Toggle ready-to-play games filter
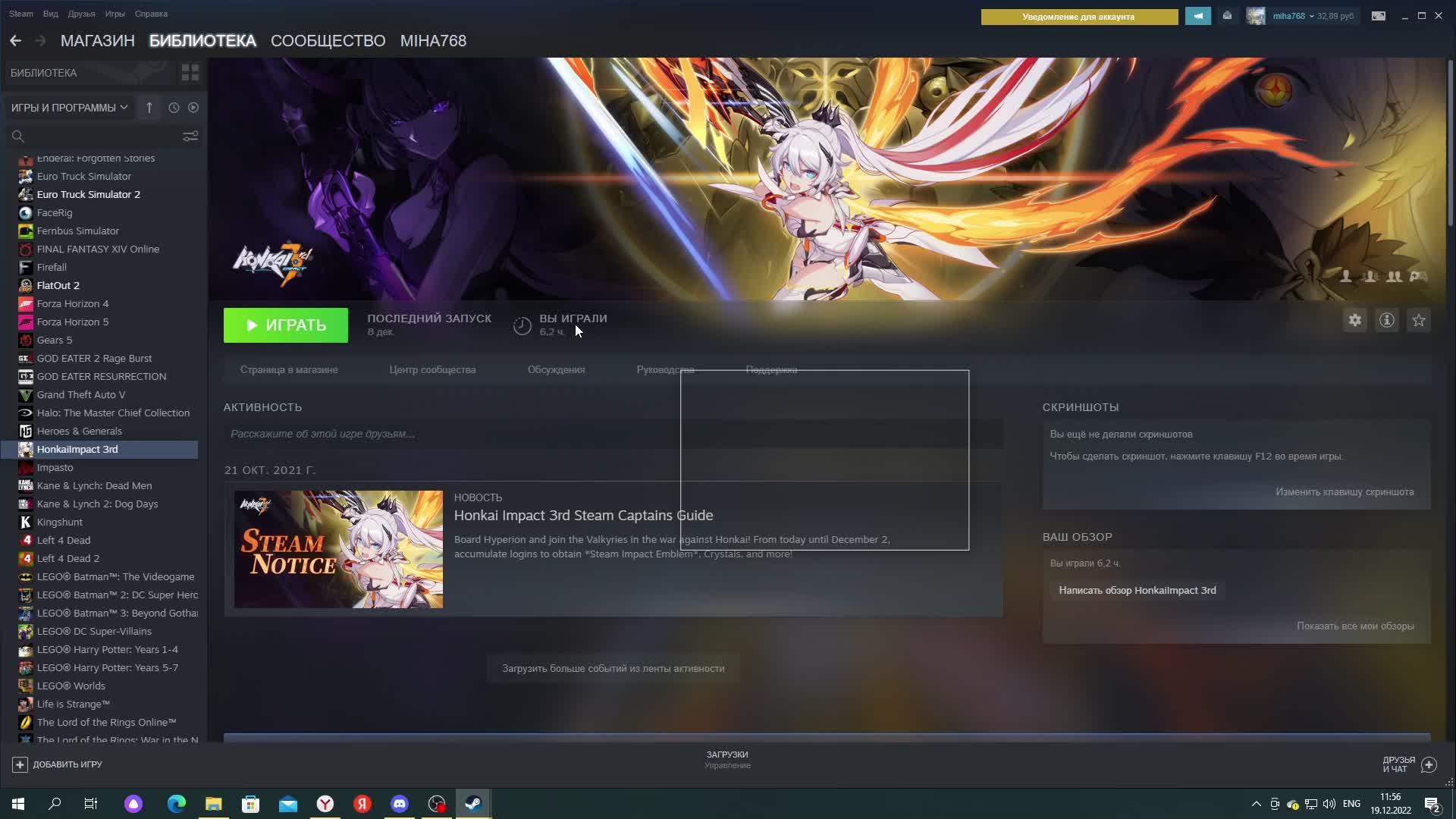Viewport: 1456px width, 819px height. tap(193, 108)
